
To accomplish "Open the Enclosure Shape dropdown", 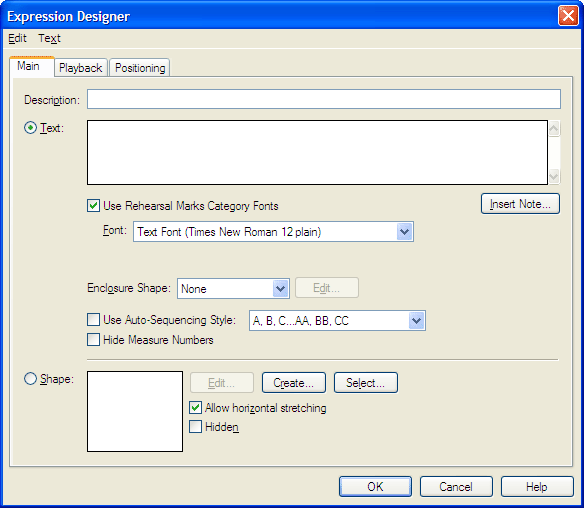I will (x=280, y=288).
